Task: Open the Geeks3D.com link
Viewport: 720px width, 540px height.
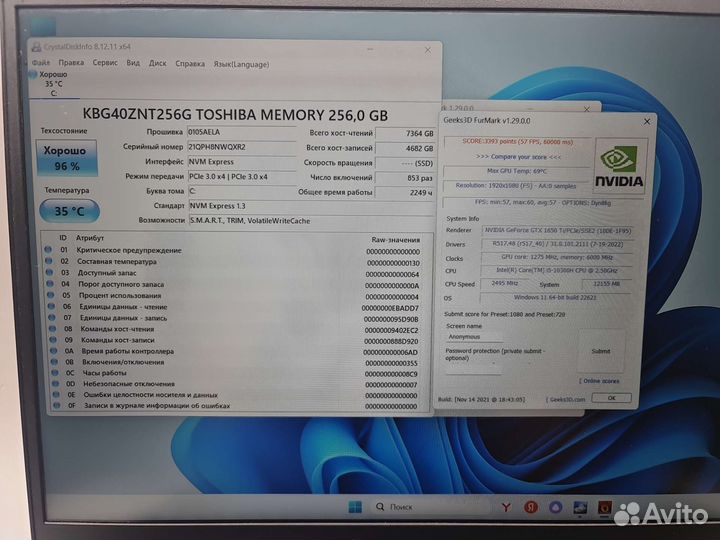Action: click(567, 399)
